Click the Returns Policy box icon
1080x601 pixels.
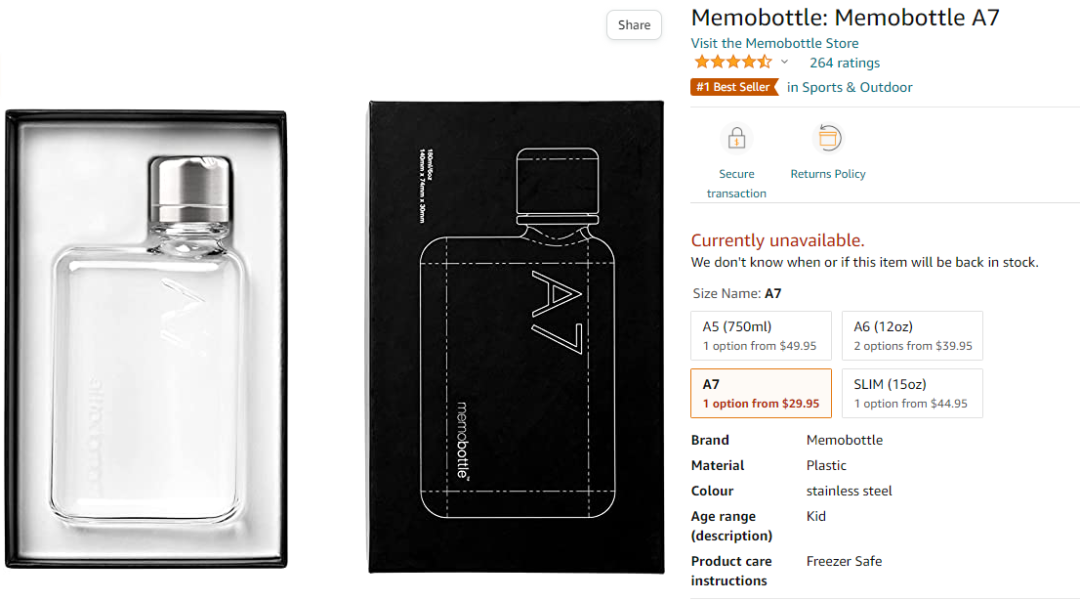pos(828,138)
